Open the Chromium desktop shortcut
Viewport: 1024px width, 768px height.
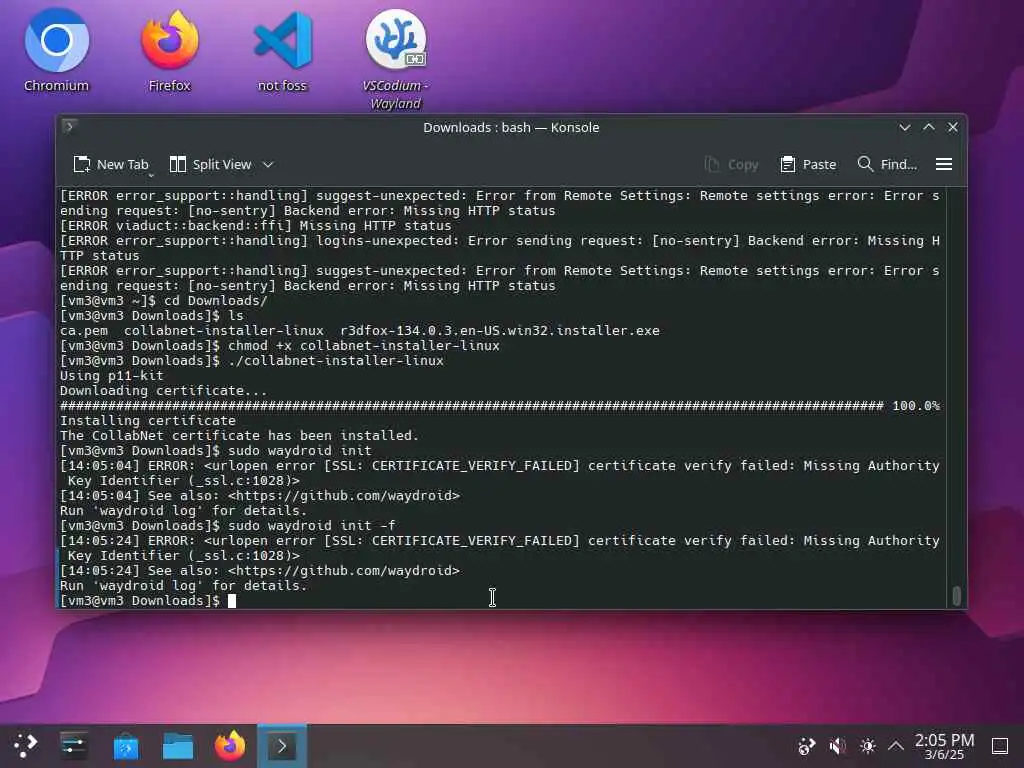pyautogui.click(x=56, y=50)
